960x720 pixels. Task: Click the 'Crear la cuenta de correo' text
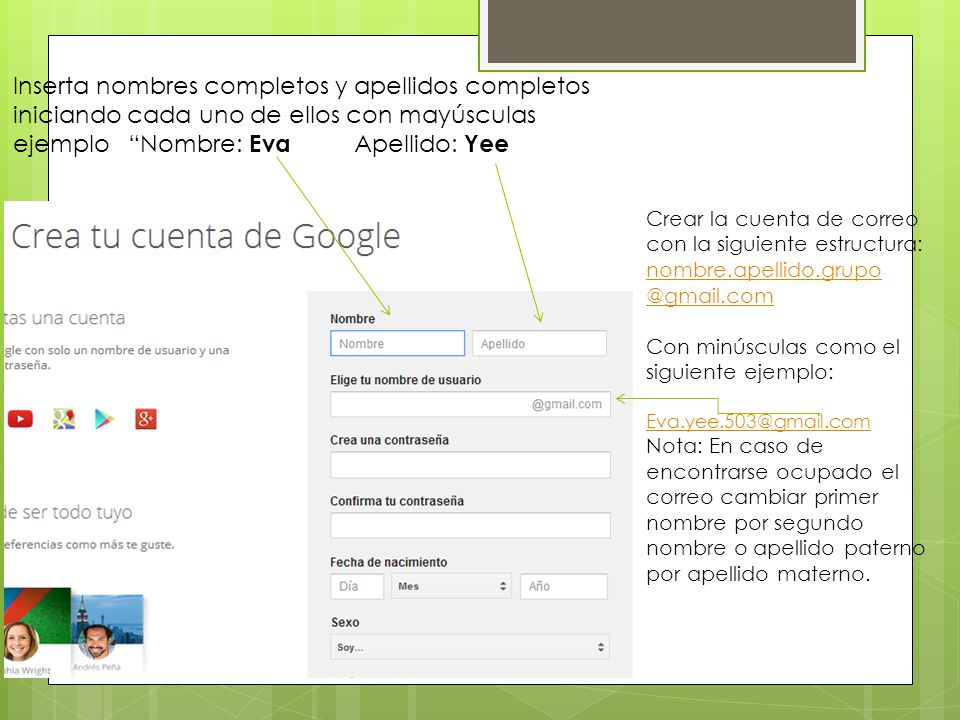click(x=782, y=219)
